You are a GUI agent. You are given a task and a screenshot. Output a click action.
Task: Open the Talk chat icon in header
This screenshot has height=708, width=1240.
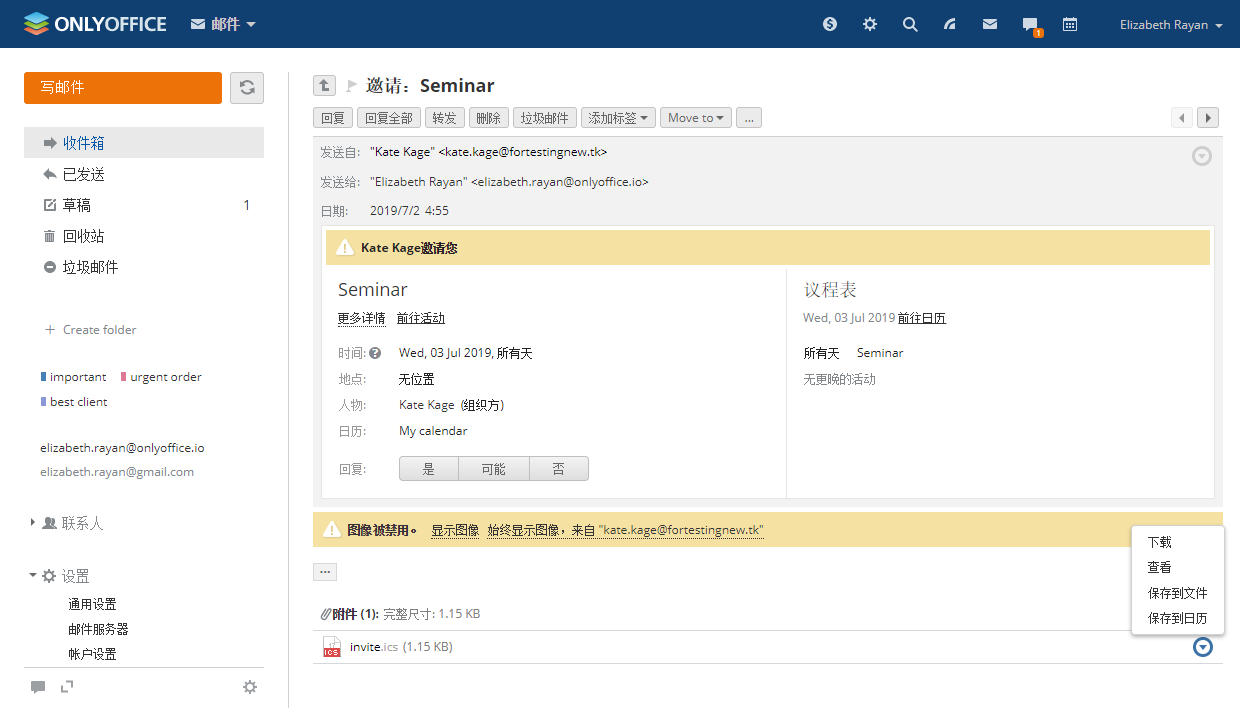click(1030, 25)
